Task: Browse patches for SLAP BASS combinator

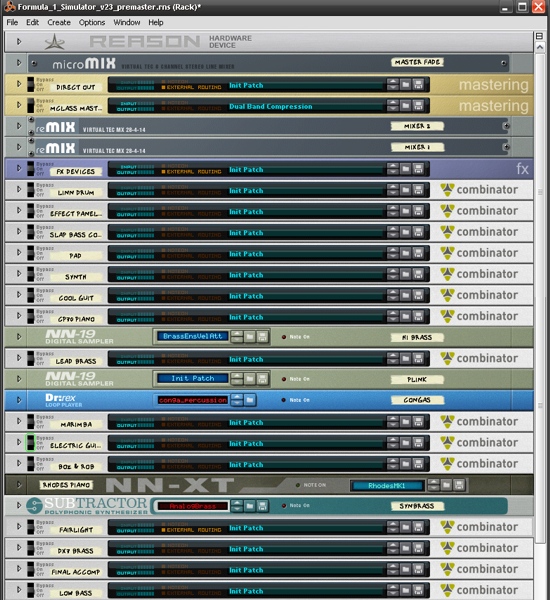Action: coord(405,232)
